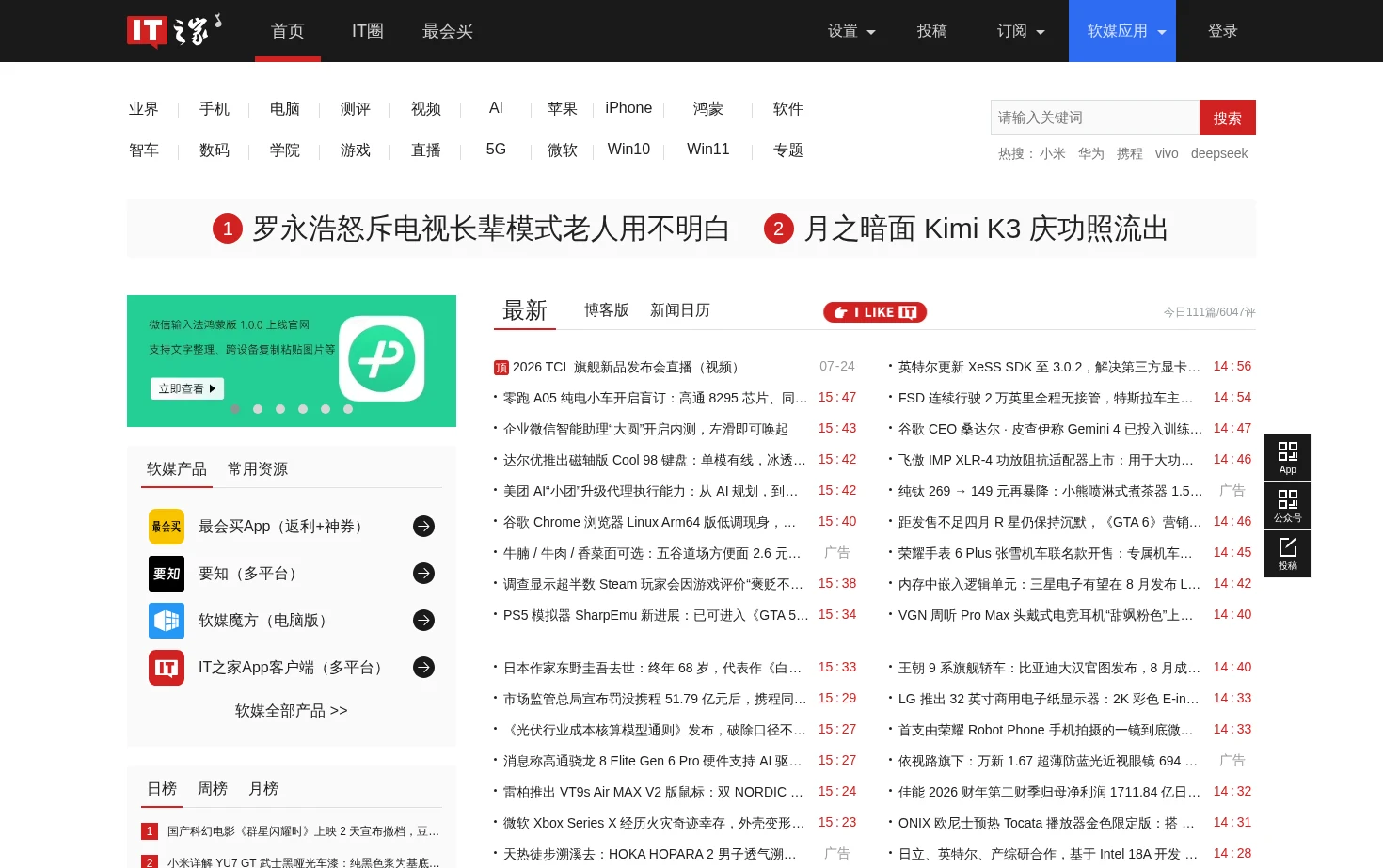Image resolution: width=1383 pixels, height=868 pixels.
Task: Click the 立即查看 banner button
Action: pos(186,388)
